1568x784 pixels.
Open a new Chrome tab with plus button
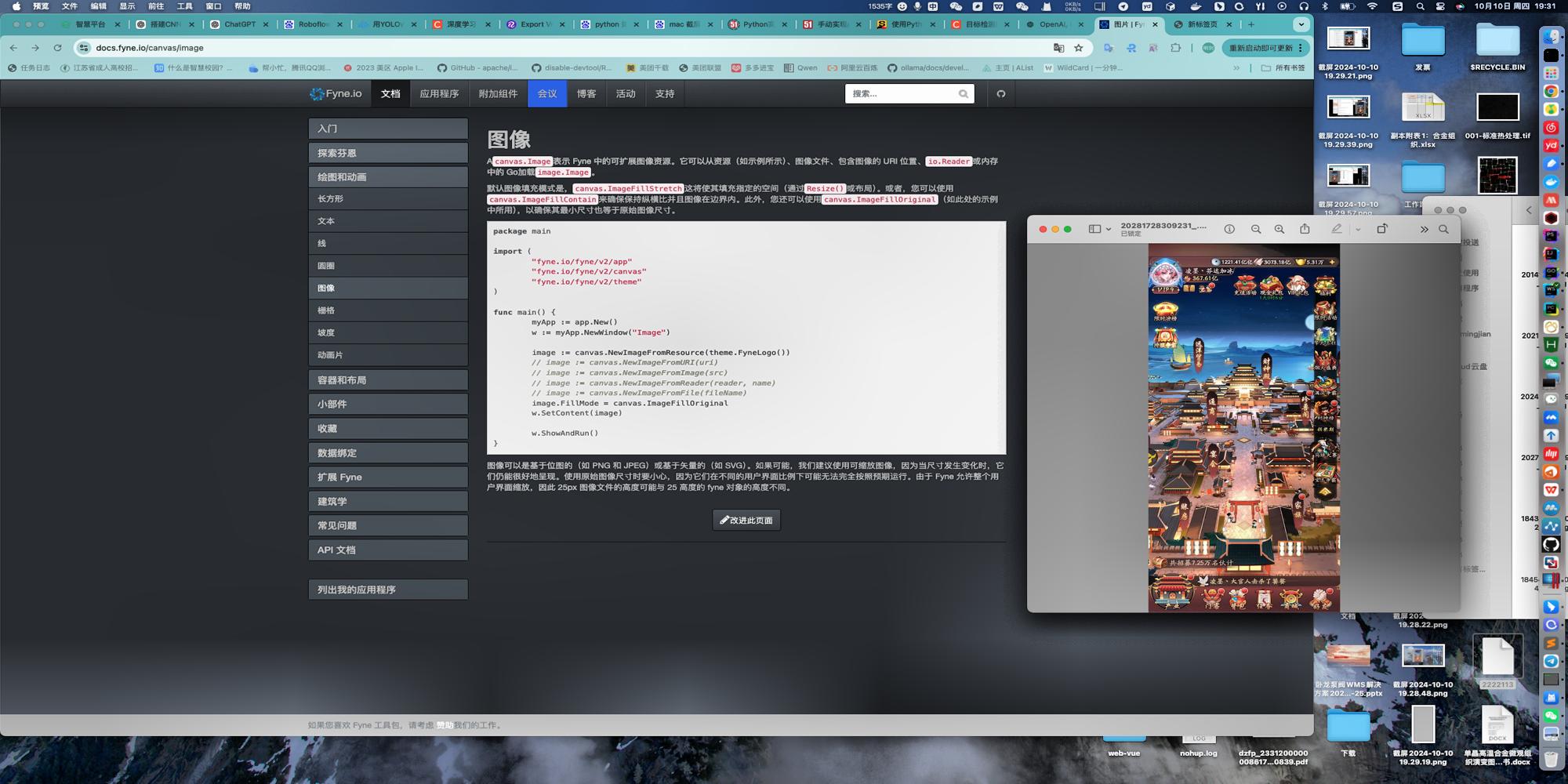click(1251, 24)
